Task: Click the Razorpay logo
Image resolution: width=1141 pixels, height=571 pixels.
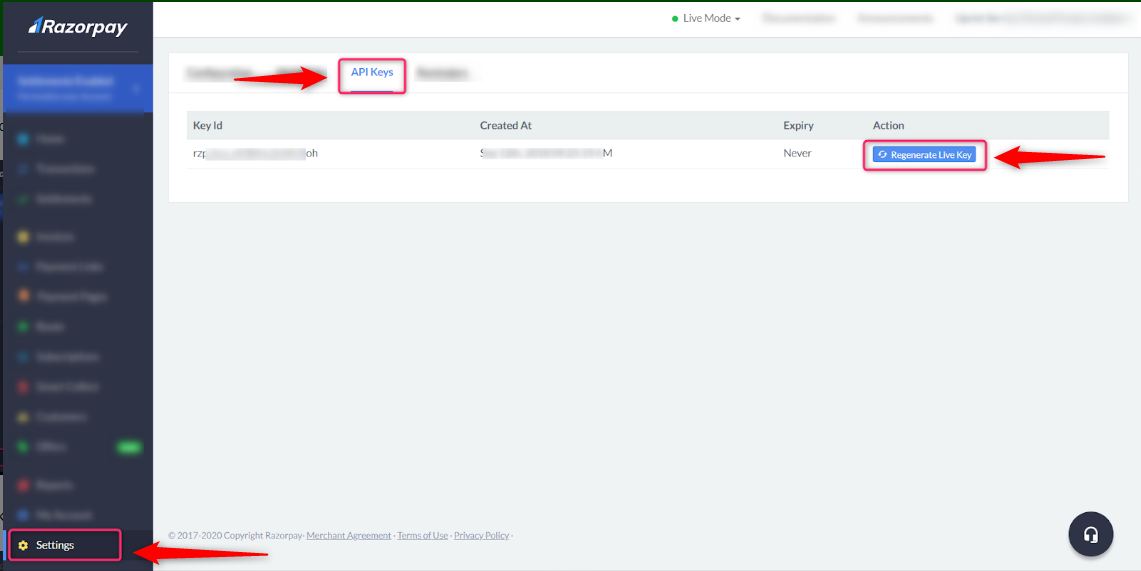Action: [77, 28]
